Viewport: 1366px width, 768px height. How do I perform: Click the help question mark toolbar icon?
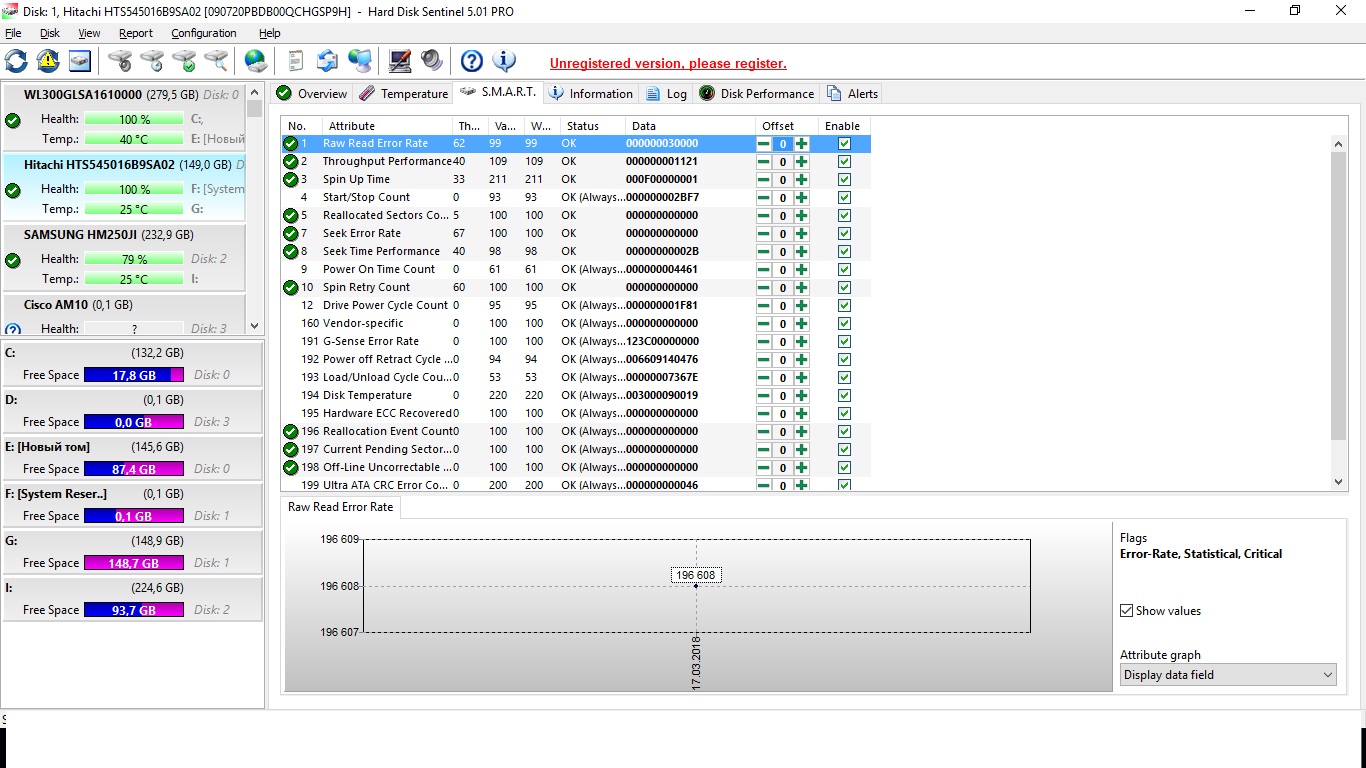click(x=471, y=61)
